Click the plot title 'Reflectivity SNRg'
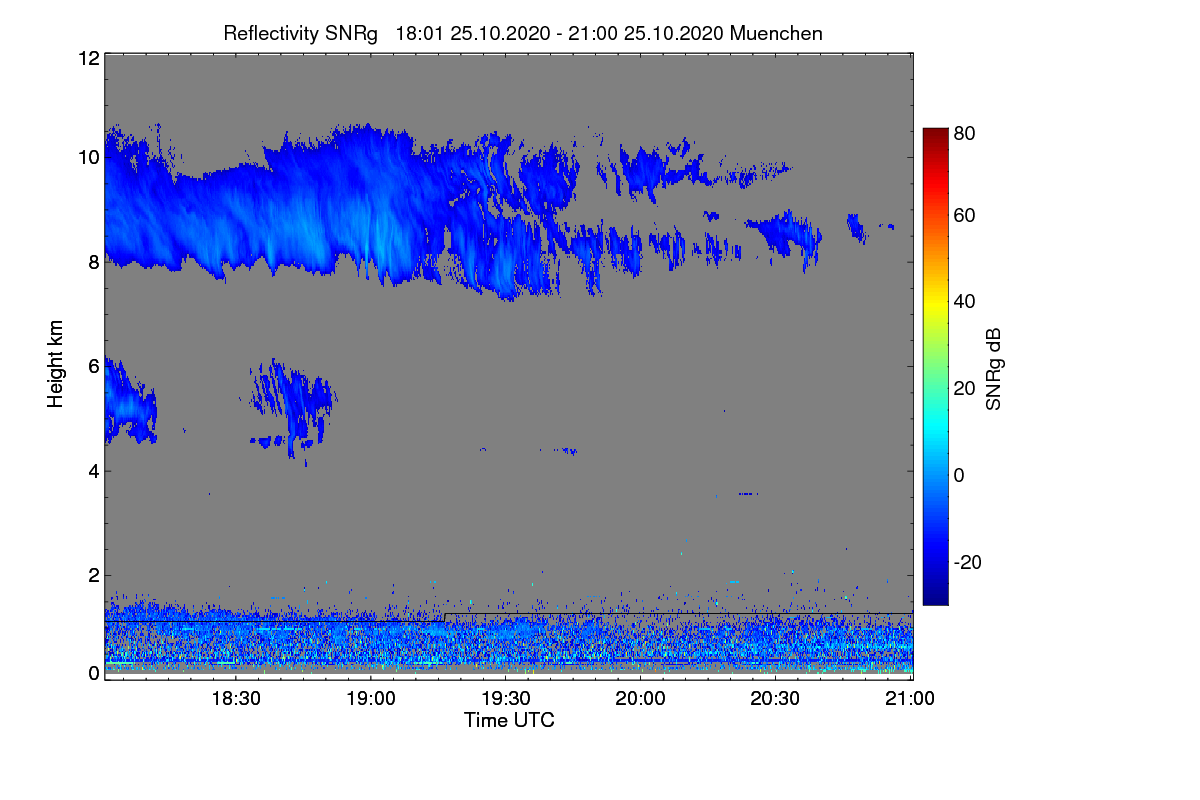This screenshot has width=1200, height=800. [x=301, y=33]
